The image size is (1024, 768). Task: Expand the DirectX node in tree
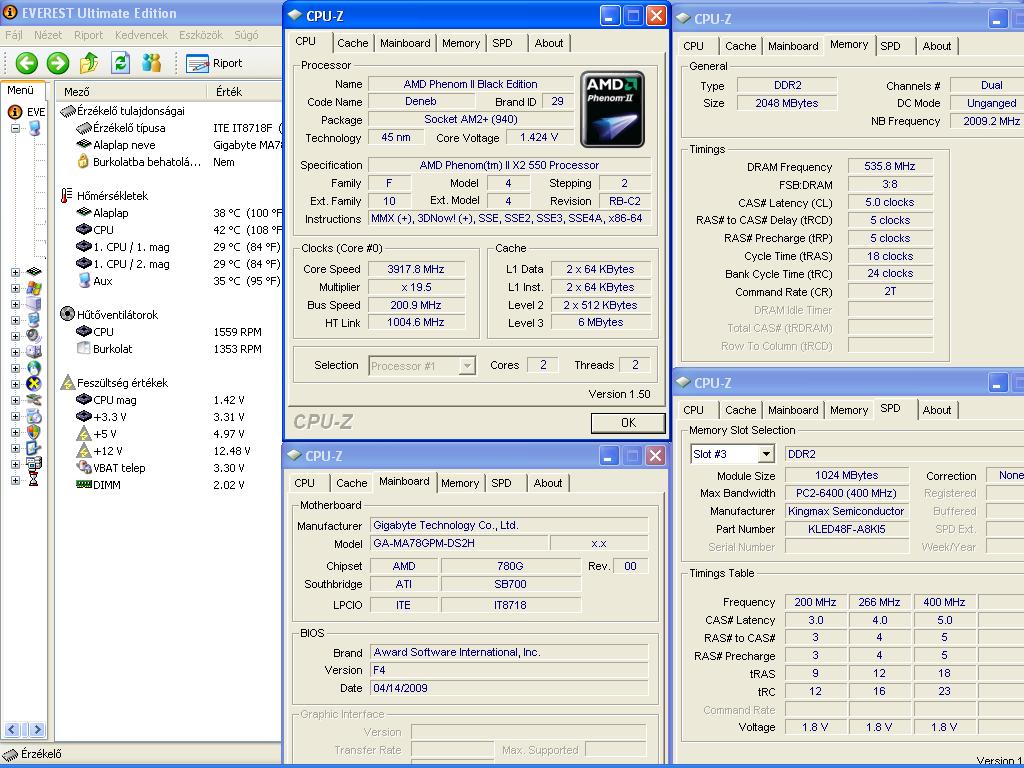15,384
